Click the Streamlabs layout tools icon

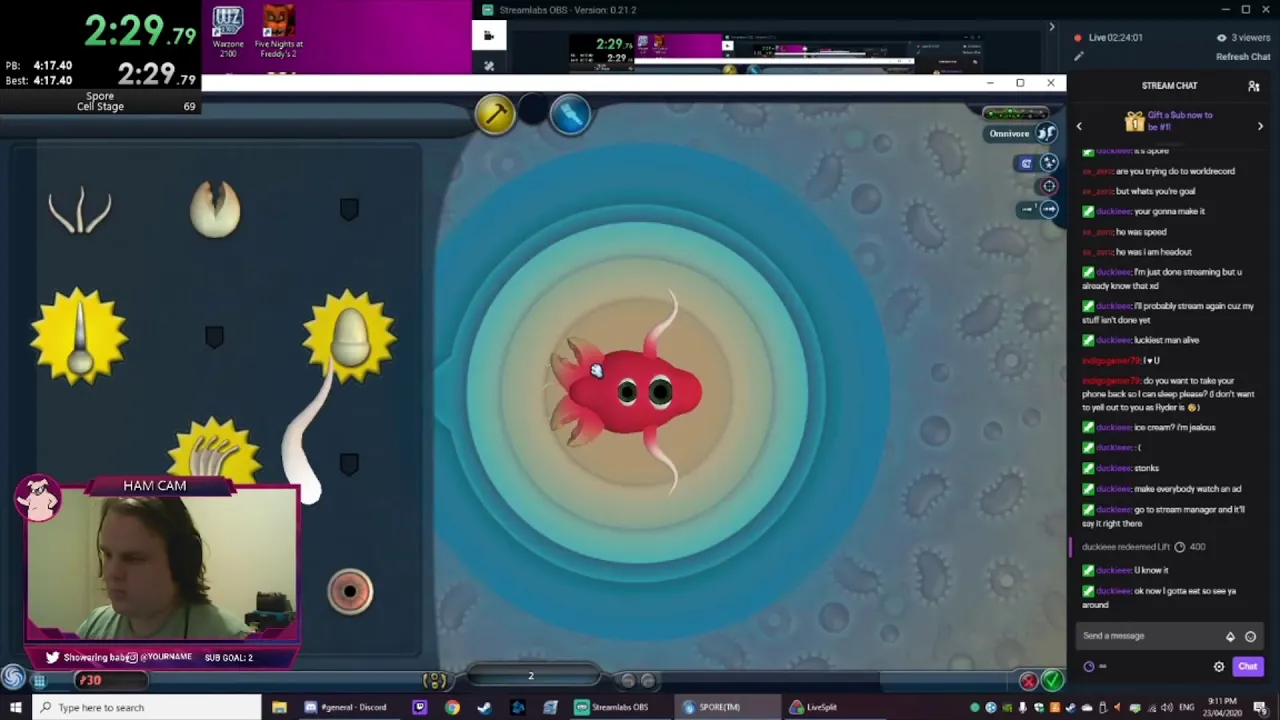488,66
